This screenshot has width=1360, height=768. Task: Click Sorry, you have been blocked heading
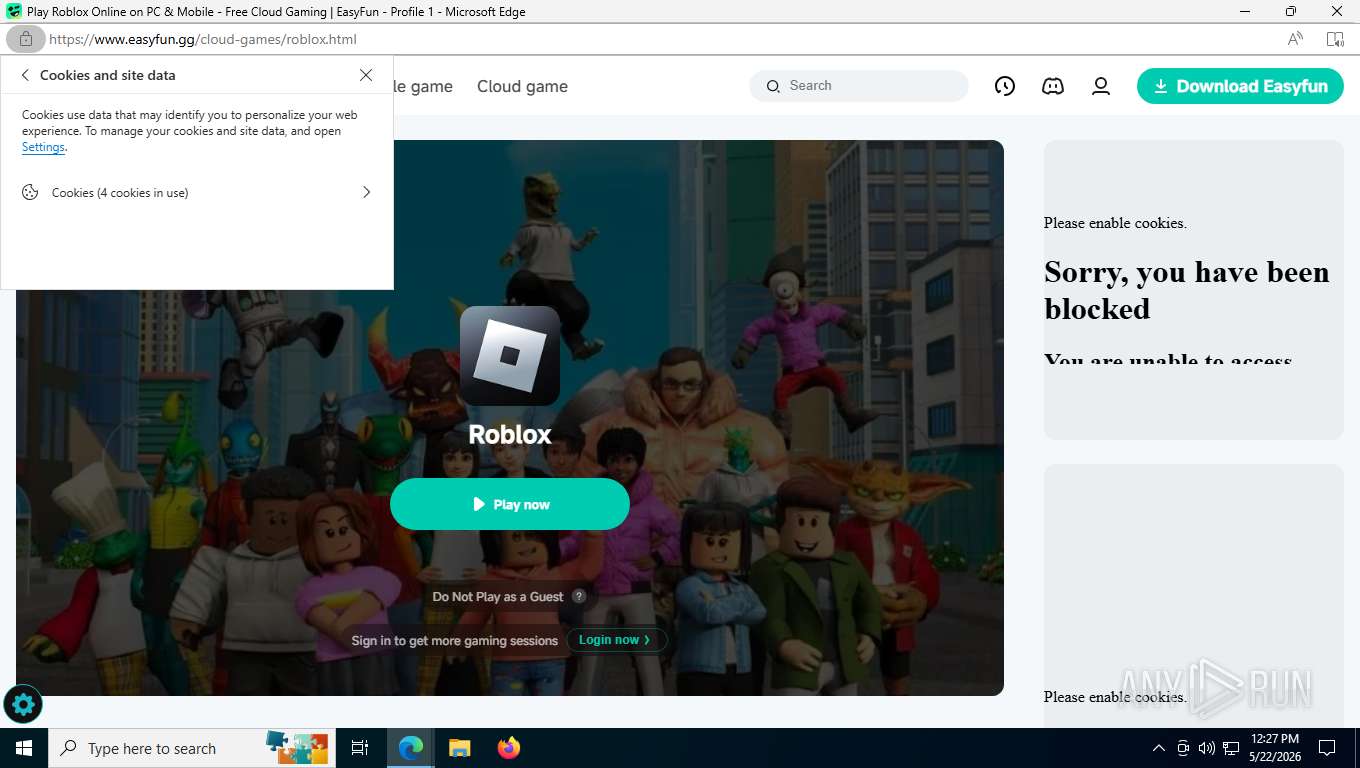(1187, 290)
